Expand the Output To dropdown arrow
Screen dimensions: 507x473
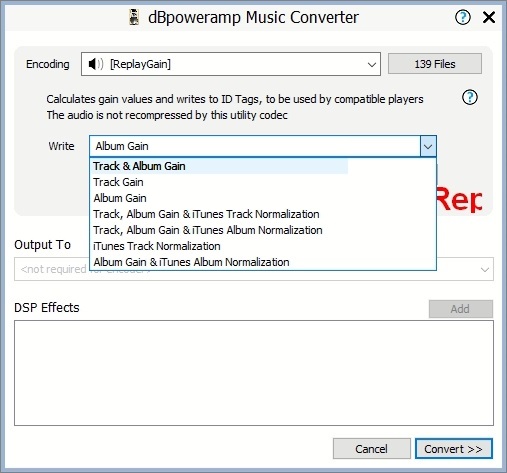click(485, 269)
